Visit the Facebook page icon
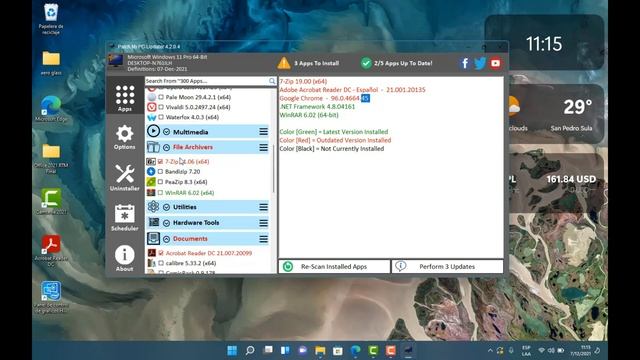This screenshot has height=360, width=640. pos(464,63)
